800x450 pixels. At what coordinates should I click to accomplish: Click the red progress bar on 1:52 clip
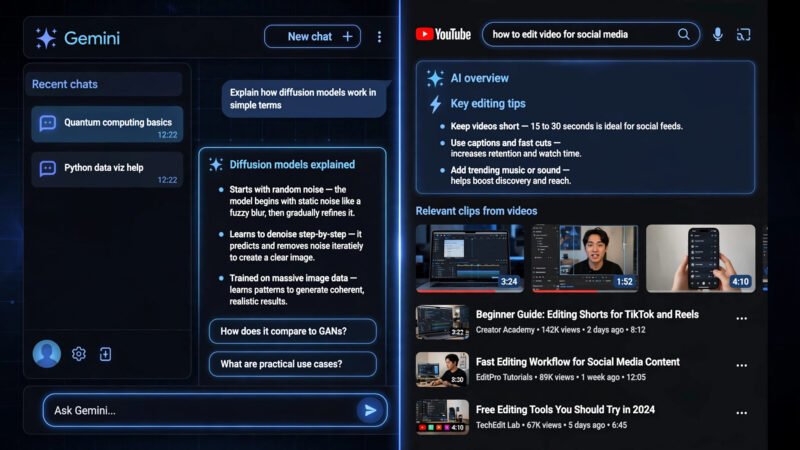[x=565, y=291]
